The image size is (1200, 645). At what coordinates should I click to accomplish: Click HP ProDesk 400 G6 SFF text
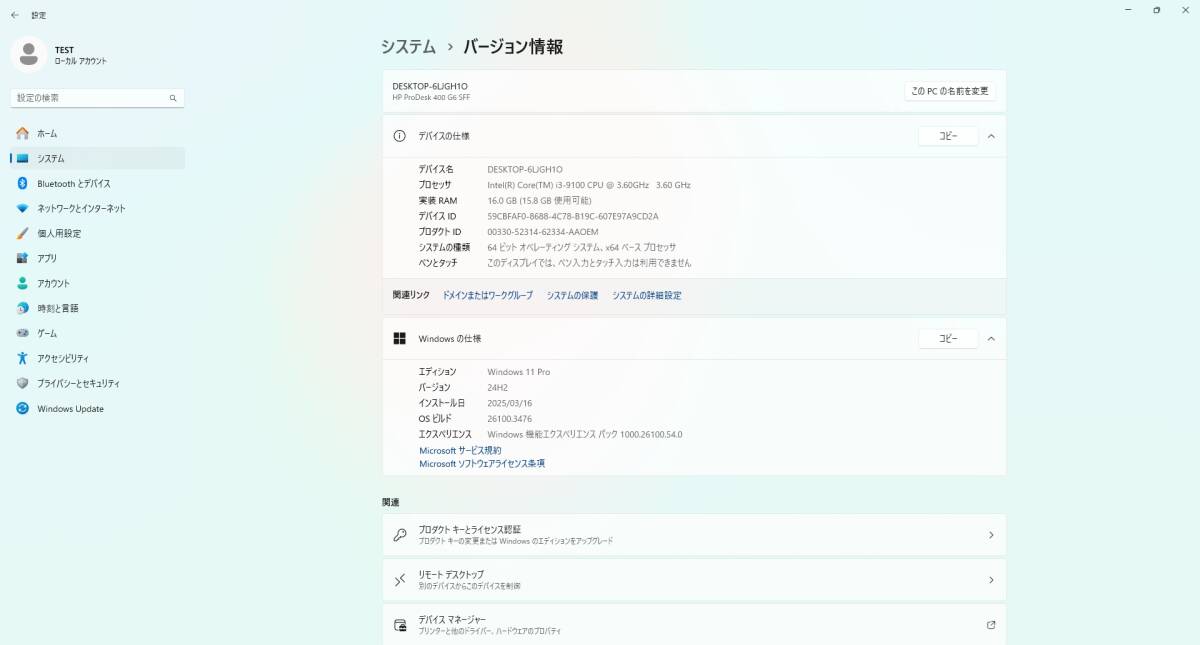pyautogui.click(x=431, y=97)
